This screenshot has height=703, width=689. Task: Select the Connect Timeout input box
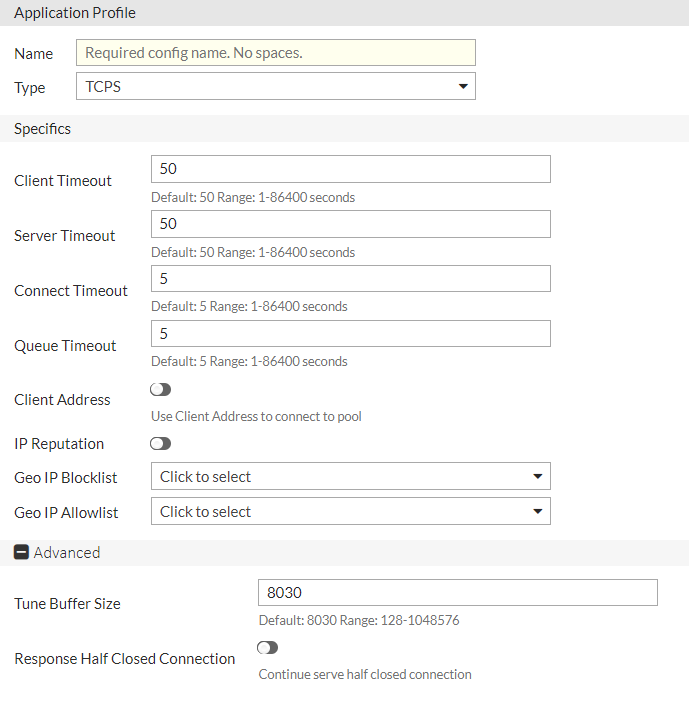point(350,279)
